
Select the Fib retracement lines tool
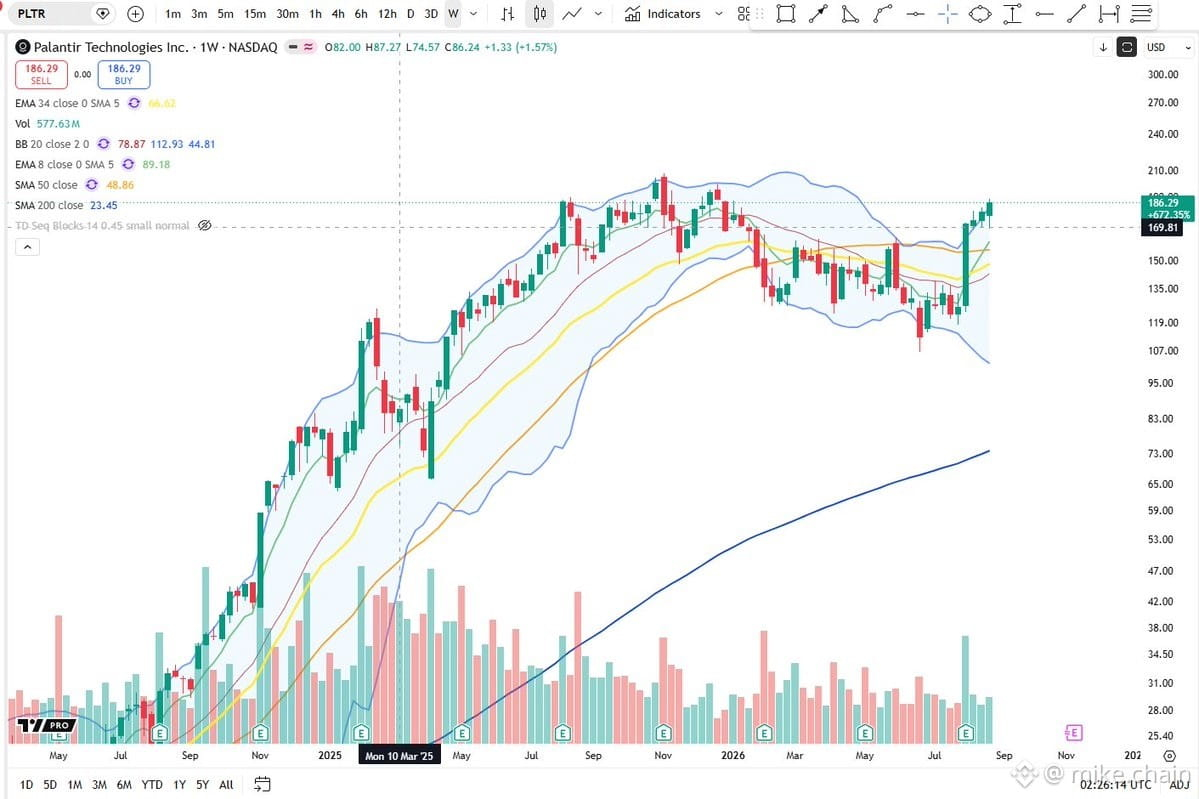click(1141, 14)
